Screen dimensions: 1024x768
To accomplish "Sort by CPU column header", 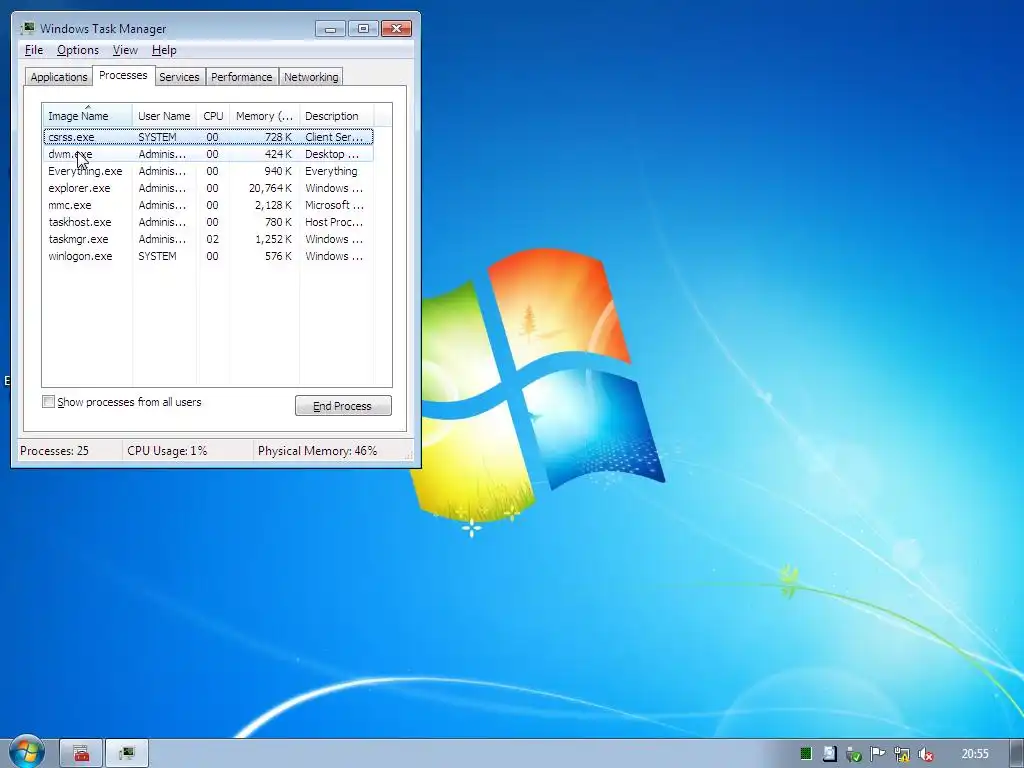I will pos(213,116).
